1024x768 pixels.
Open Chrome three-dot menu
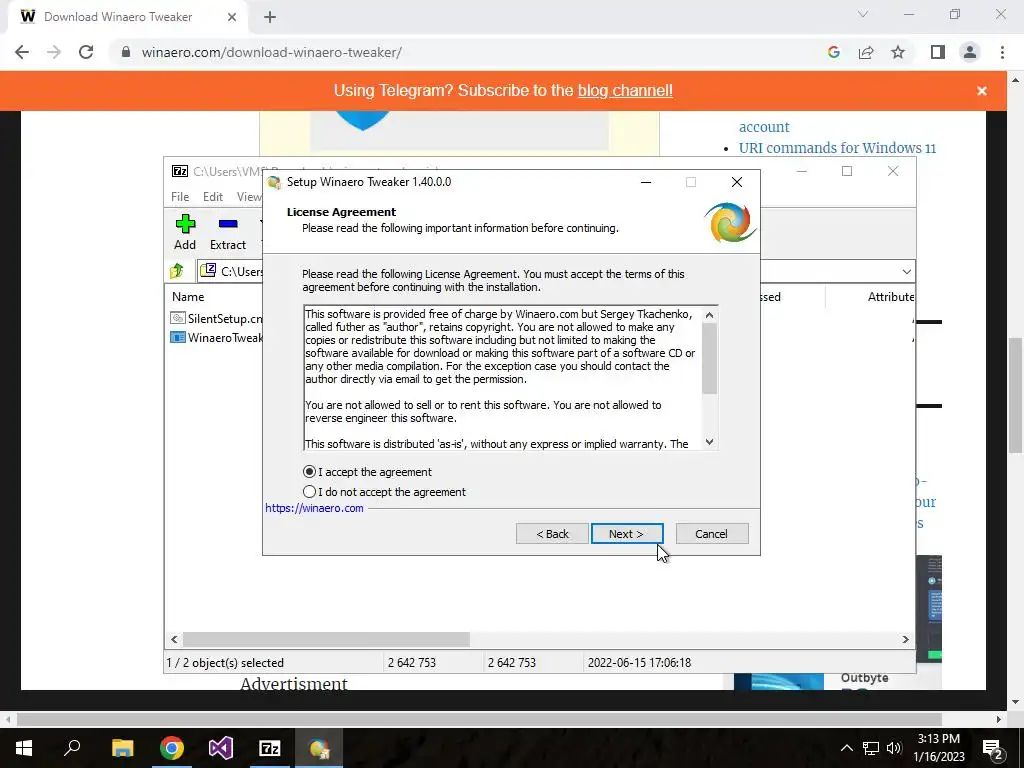tap(1002, 52)
